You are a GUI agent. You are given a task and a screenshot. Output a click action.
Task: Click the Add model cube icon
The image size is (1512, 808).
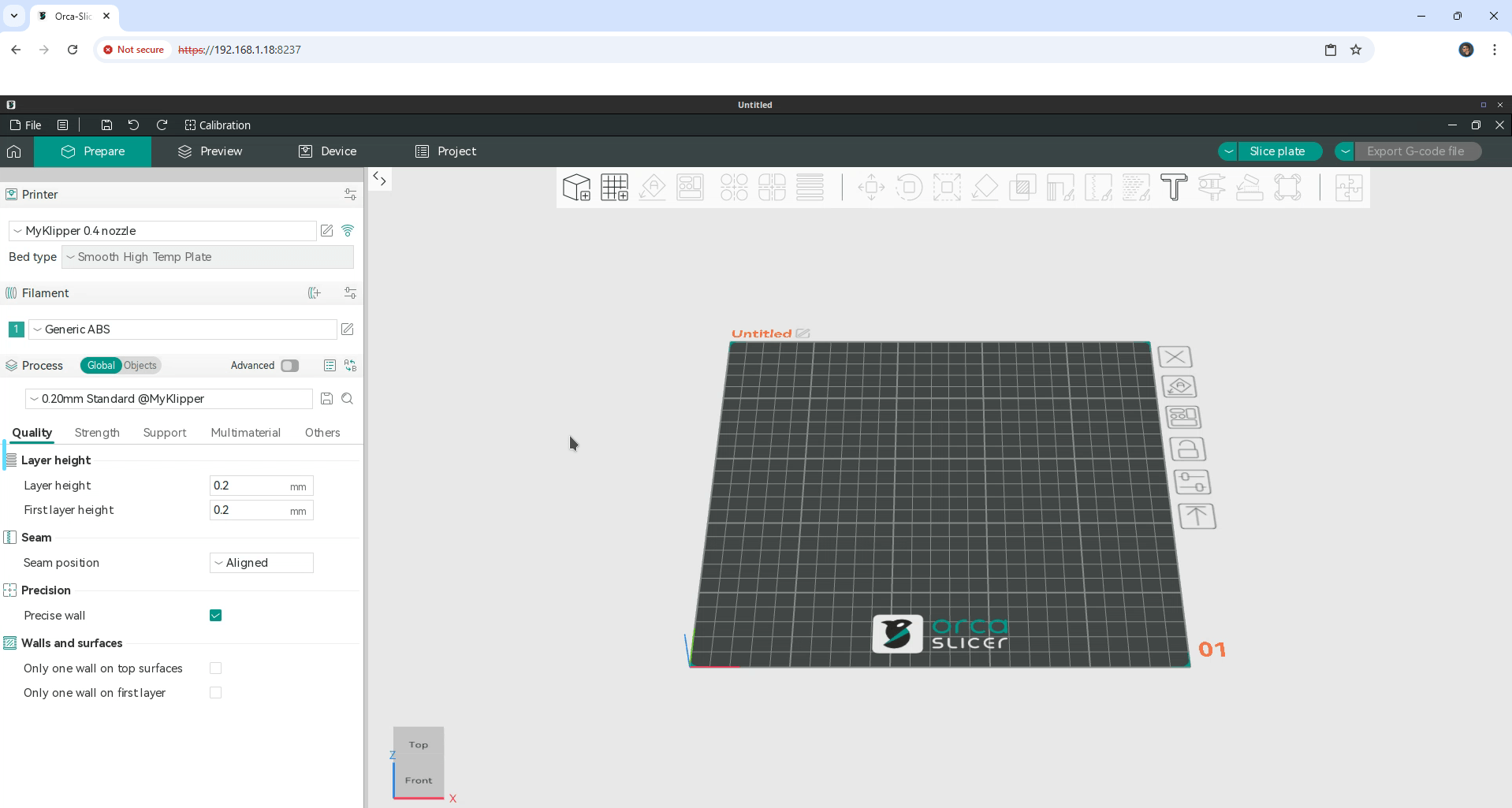coord(576,188)
